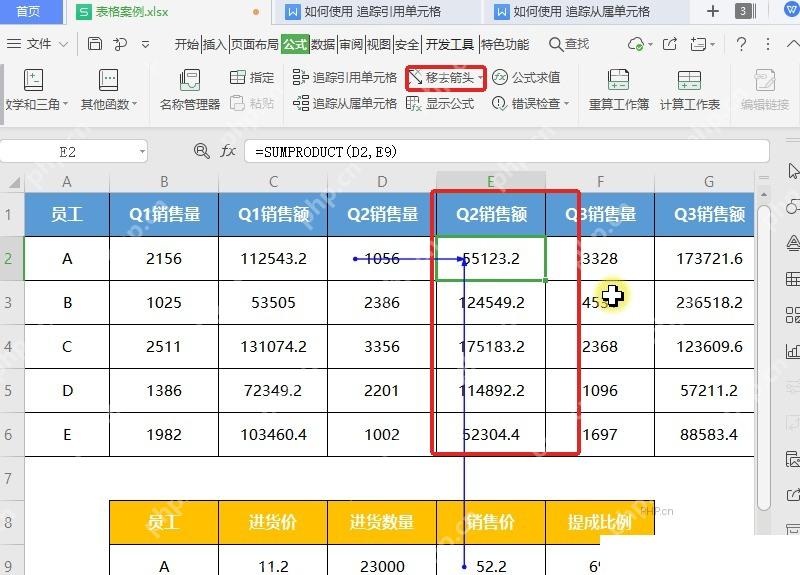Open the three-dot more options menu
This screenshot has height=575, width=800.
point(768,44)
